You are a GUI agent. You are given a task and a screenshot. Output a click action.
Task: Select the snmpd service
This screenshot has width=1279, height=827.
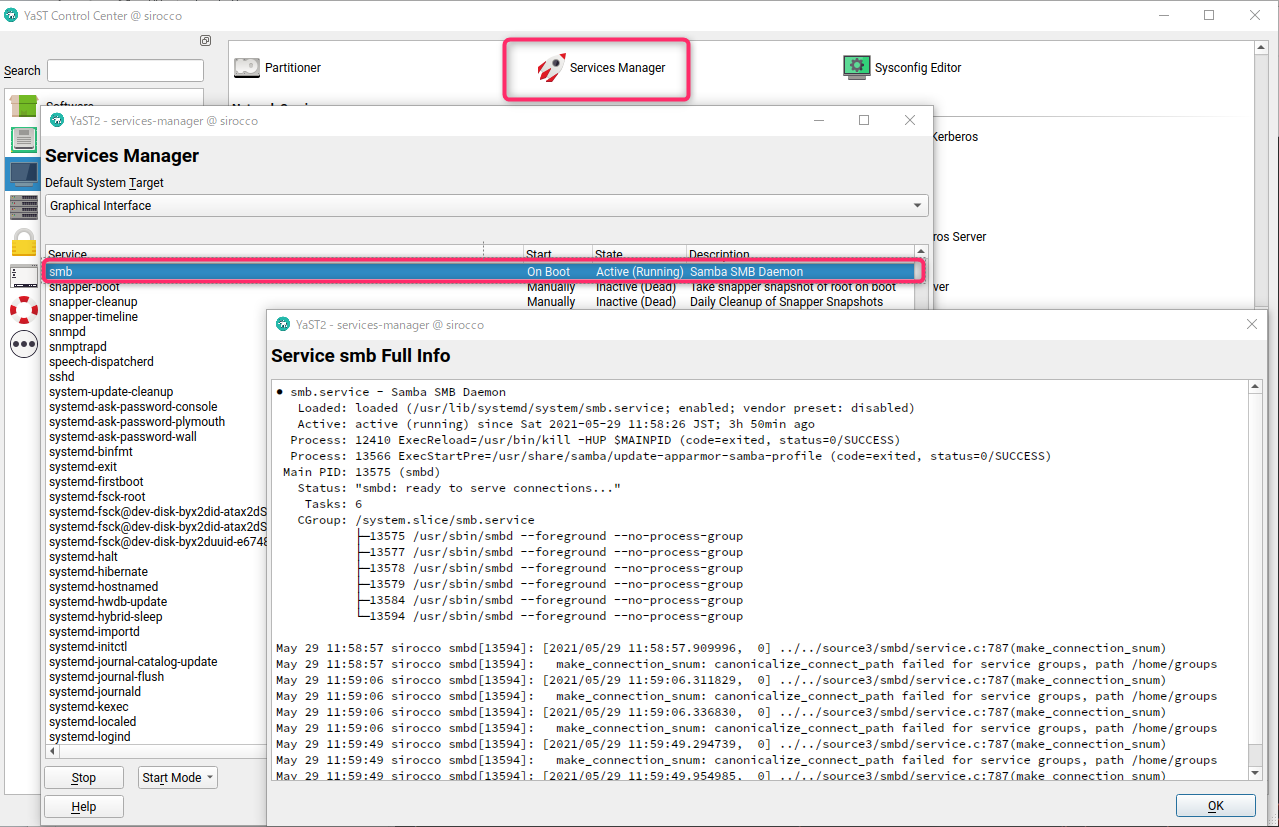click(x=67, y=332)
